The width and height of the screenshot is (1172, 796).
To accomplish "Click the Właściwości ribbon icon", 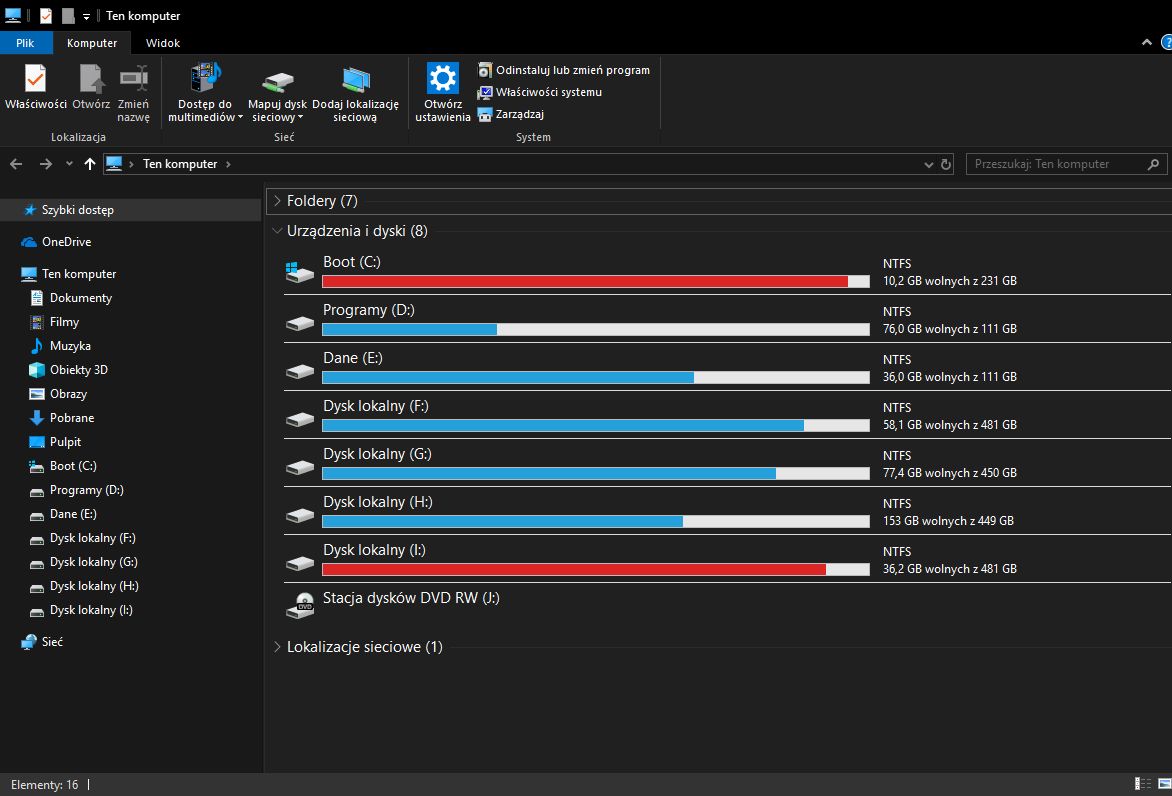I will [x=35, y=79].
